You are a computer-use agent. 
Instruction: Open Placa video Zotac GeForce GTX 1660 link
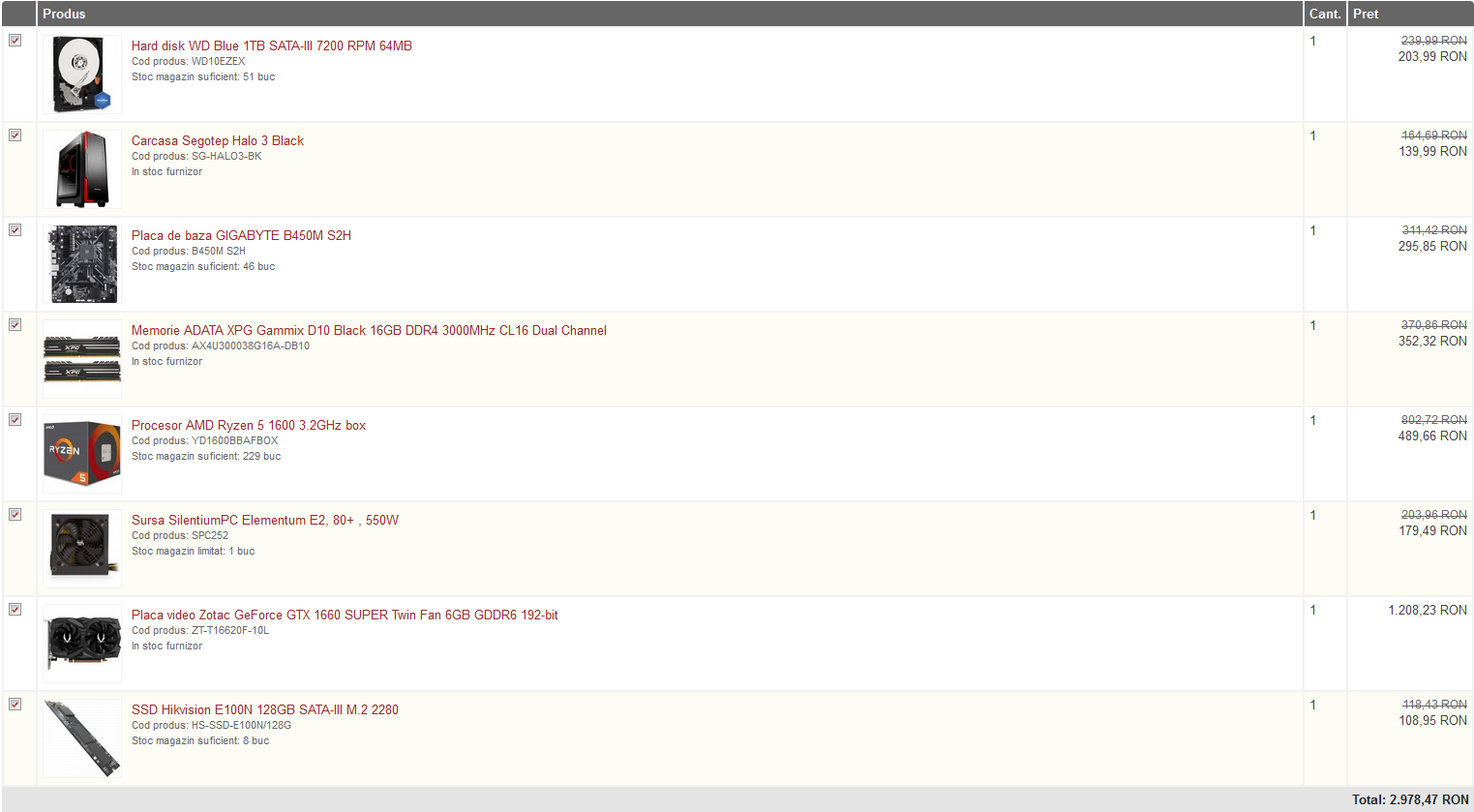(345, 615)
